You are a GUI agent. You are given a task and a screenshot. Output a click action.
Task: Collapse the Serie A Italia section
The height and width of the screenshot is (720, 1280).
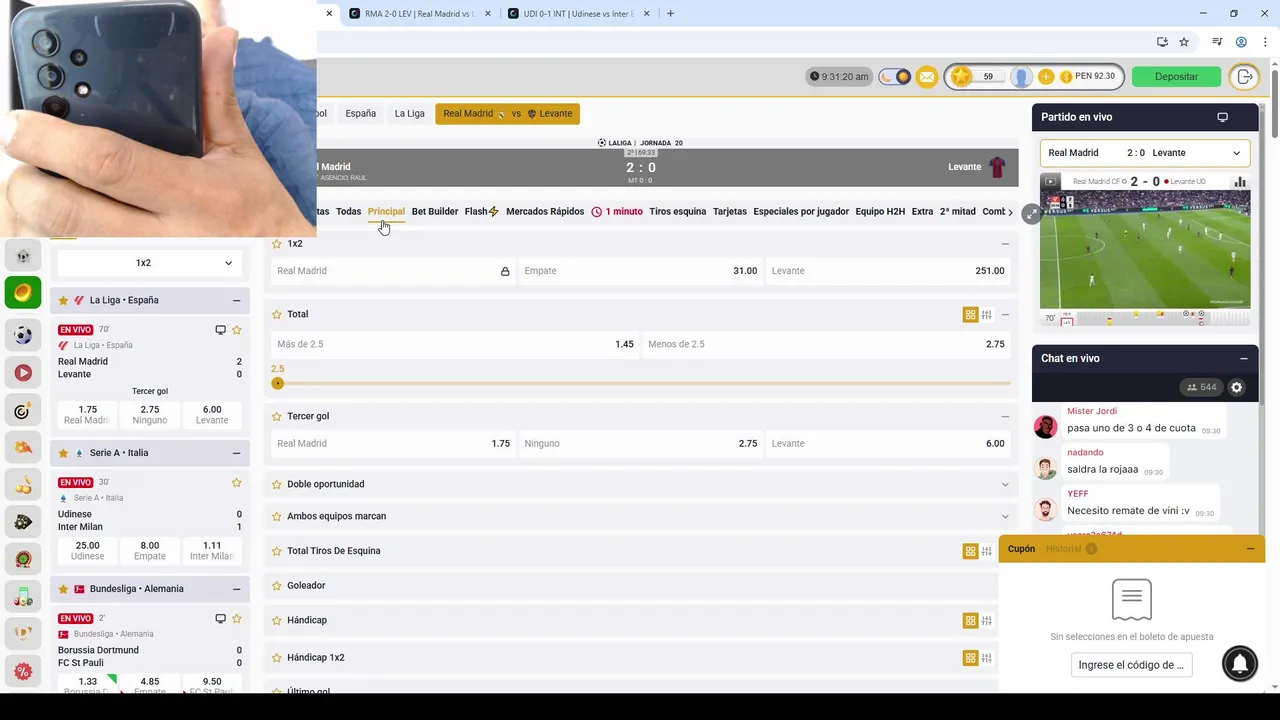click(x=237, y=453)
